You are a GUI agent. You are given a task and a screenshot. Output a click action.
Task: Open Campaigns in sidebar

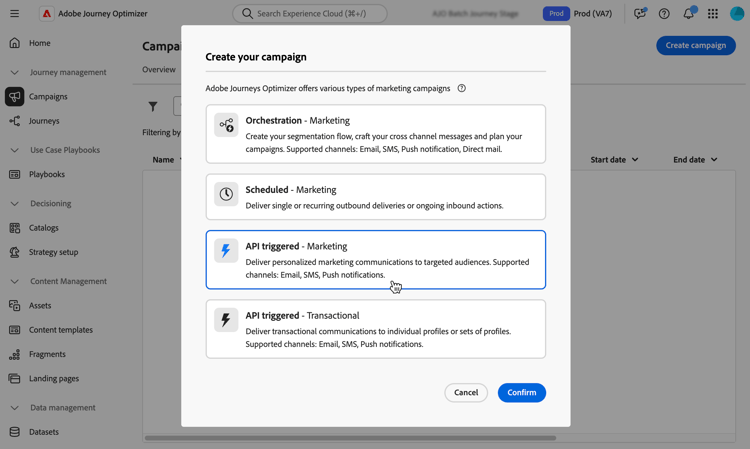48,97
